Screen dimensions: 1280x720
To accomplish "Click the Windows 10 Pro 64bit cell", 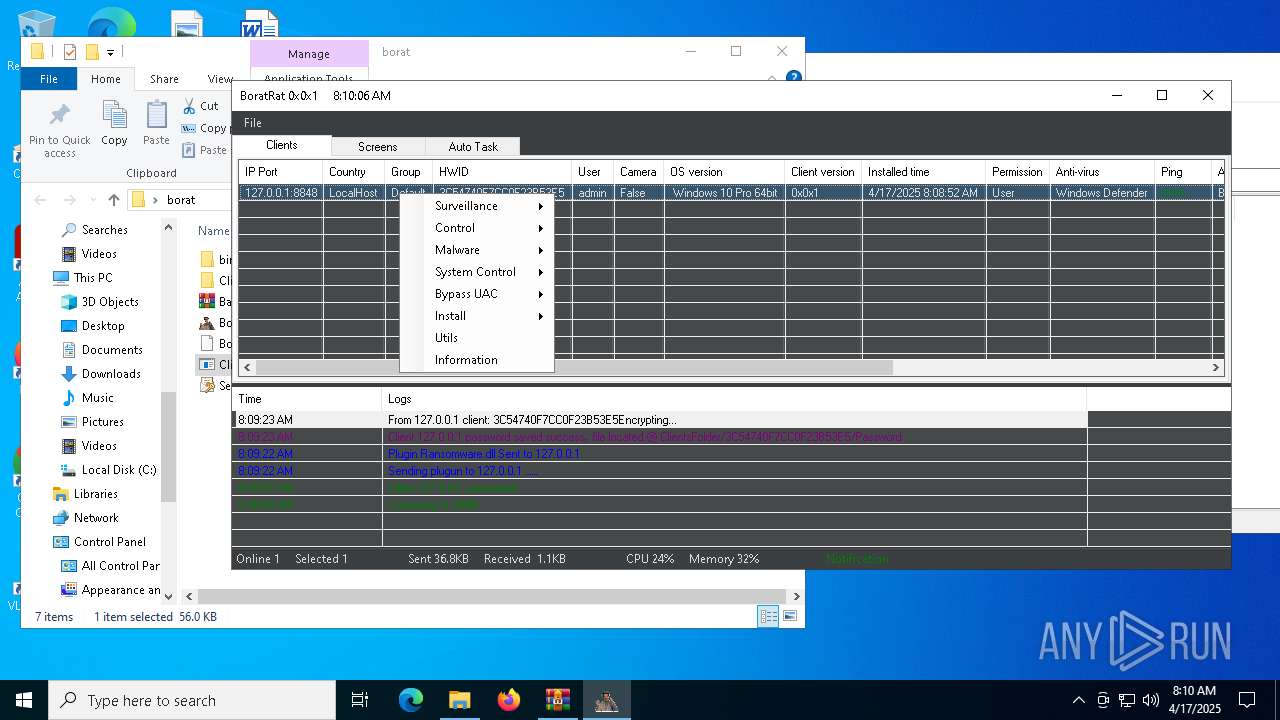I will [x=725, y=193].
